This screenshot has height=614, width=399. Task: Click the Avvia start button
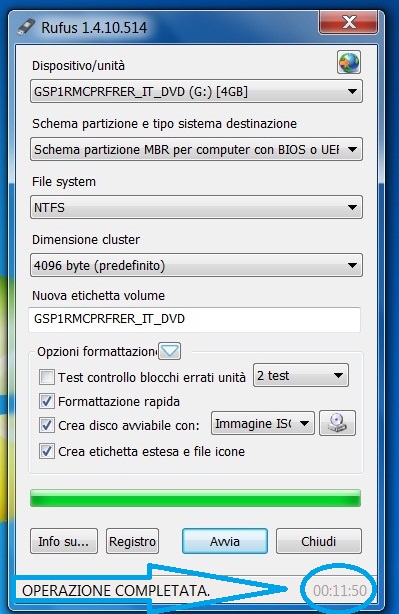(225, 541)
